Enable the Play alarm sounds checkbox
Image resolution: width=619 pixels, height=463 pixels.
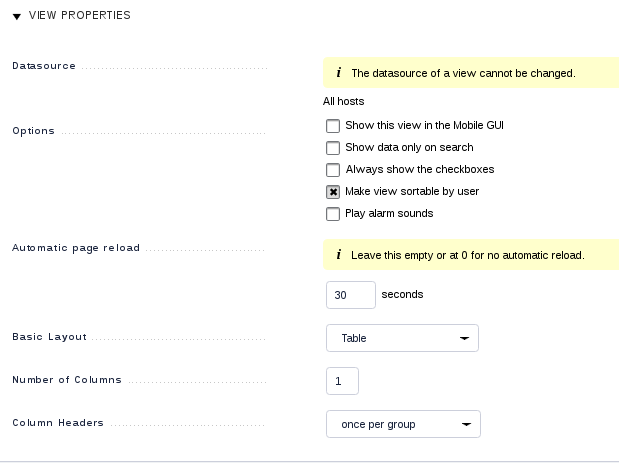point(333,214)
